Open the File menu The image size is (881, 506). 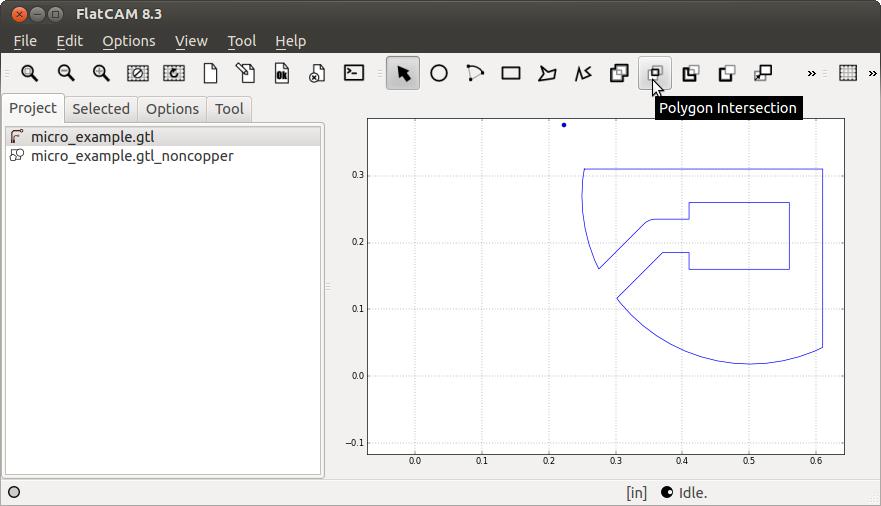[x=25, y=41]
